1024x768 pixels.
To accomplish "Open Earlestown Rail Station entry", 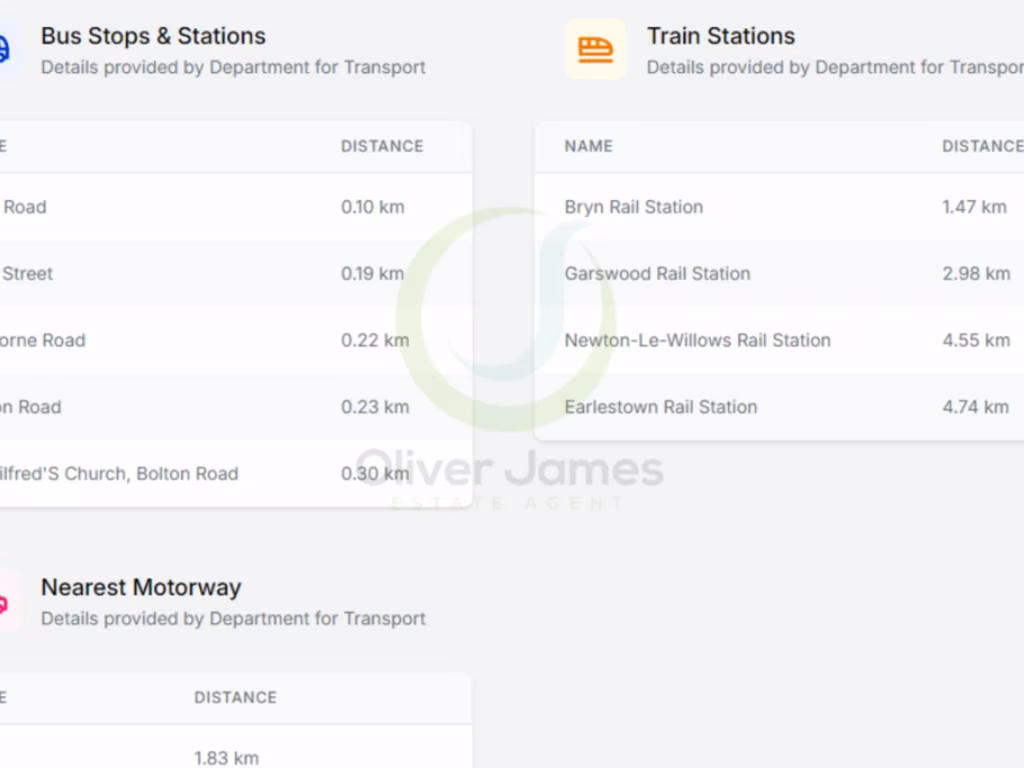I will click(x=660, y=407).
